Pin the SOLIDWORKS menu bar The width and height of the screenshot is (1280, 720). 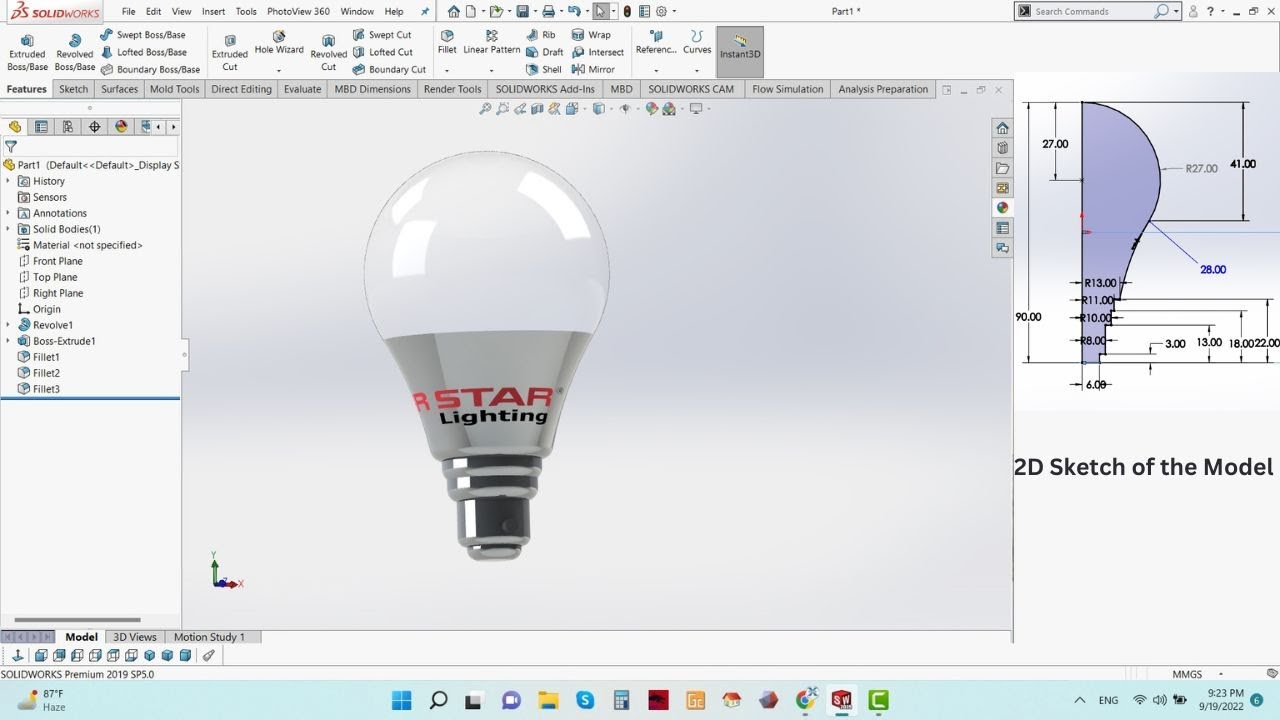coord(425,11)
